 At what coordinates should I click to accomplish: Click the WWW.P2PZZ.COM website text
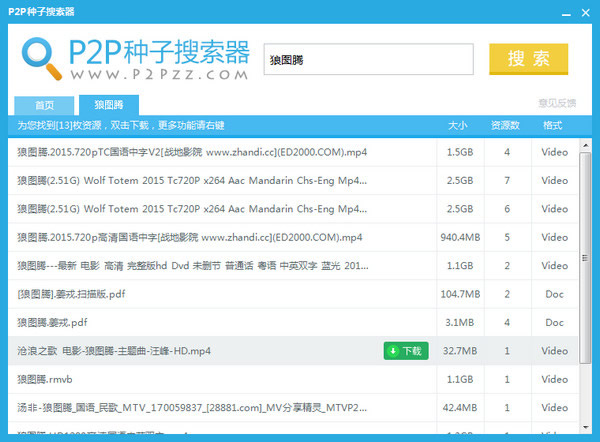pyautogui.click(x=159, y=74)
